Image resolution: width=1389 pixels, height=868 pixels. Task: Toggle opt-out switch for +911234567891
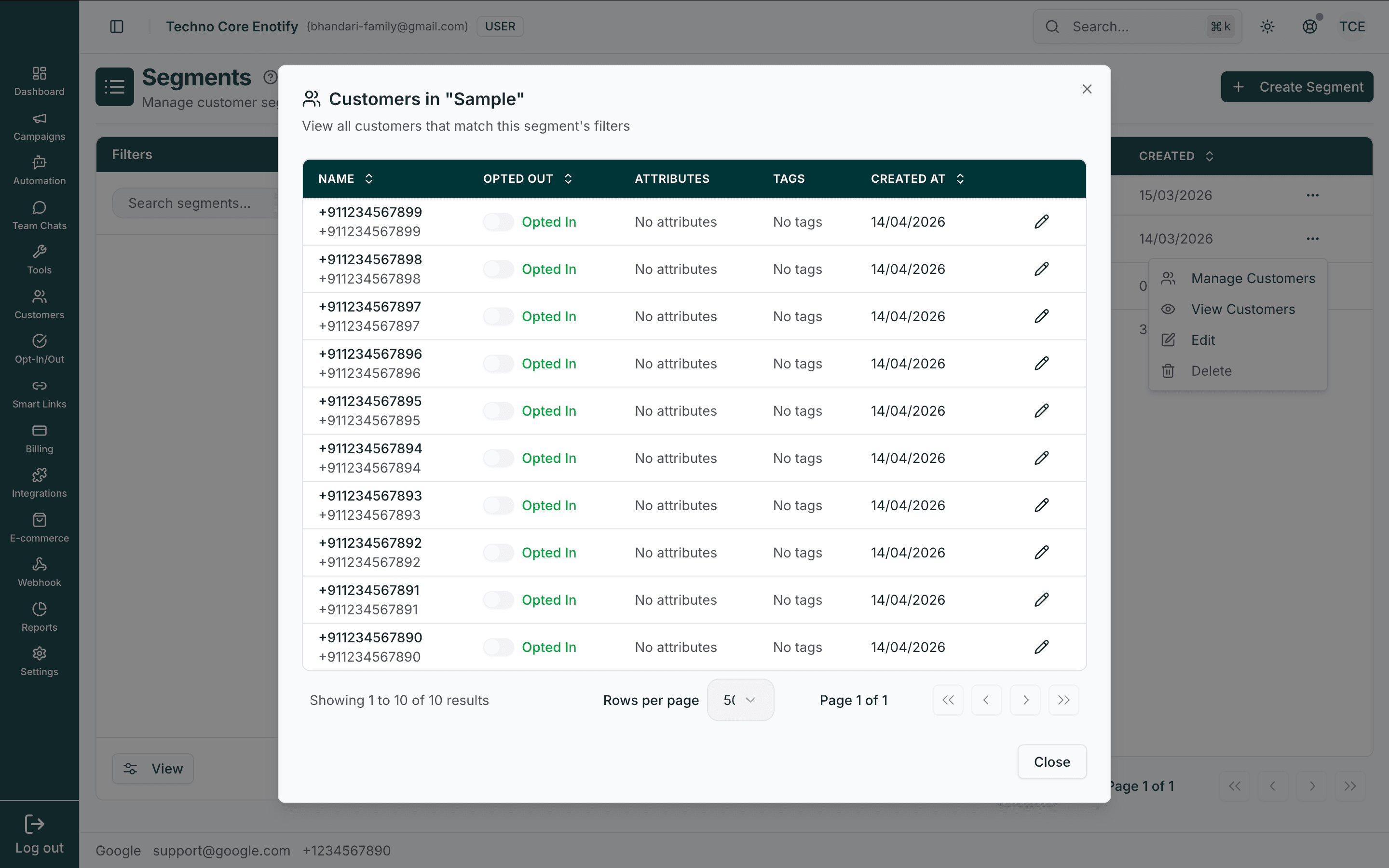click(498, 600)
